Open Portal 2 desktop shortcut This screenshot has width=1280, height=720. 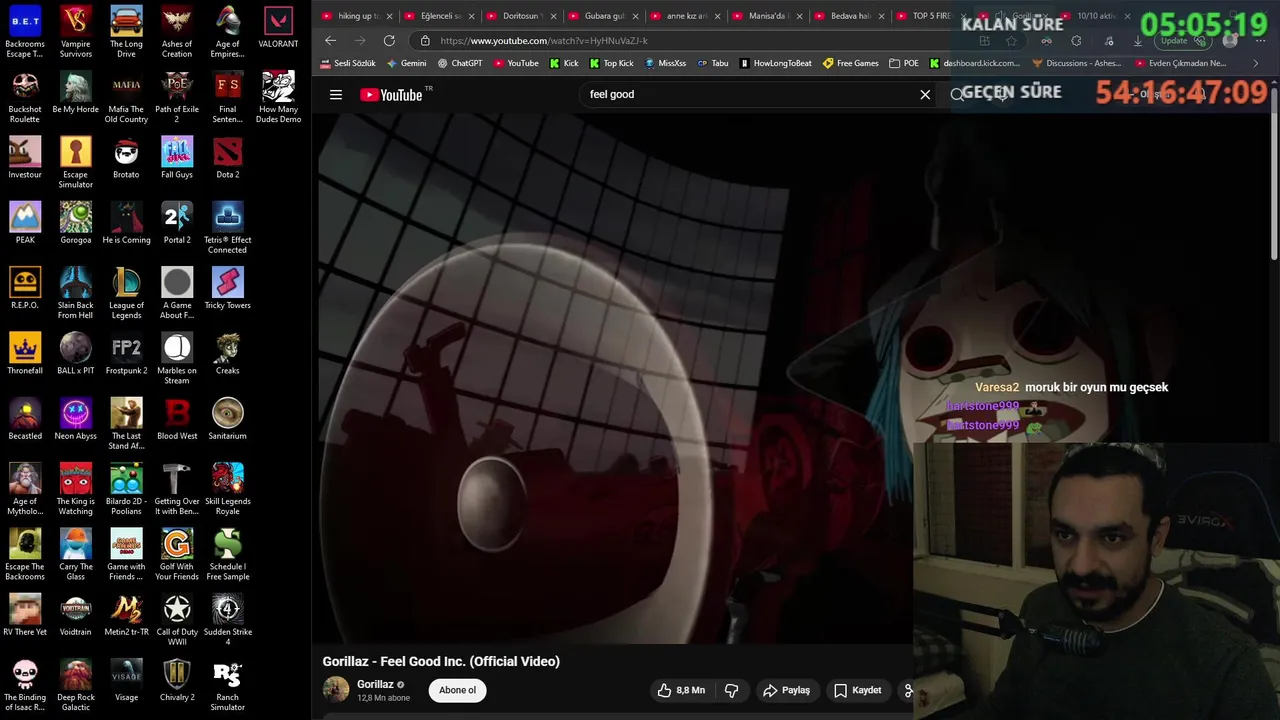177,223
